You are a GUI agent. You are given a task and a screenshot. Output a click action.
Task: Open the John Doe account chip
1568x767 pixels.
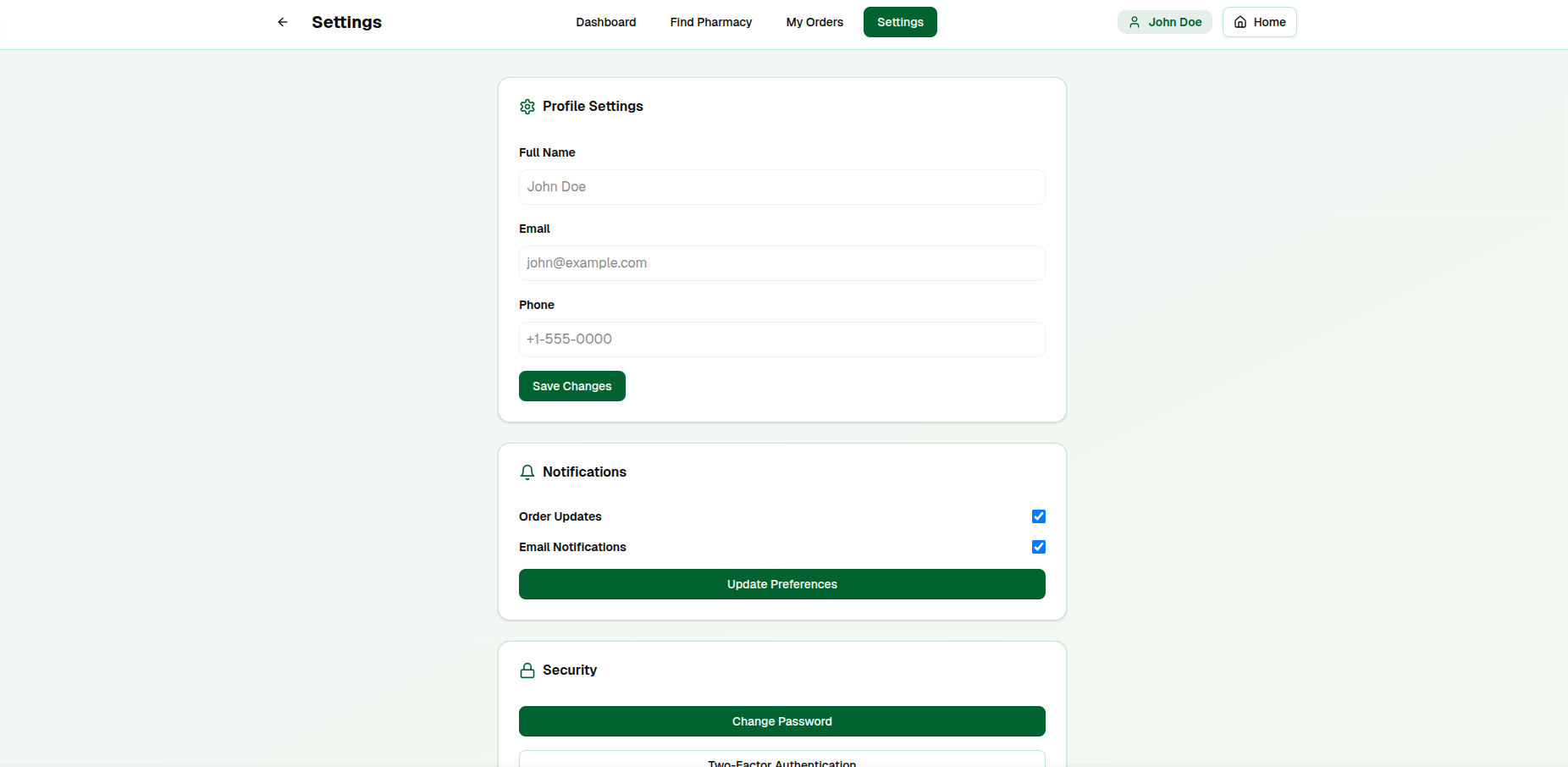pyautogui.click(x=1164, y=22)
